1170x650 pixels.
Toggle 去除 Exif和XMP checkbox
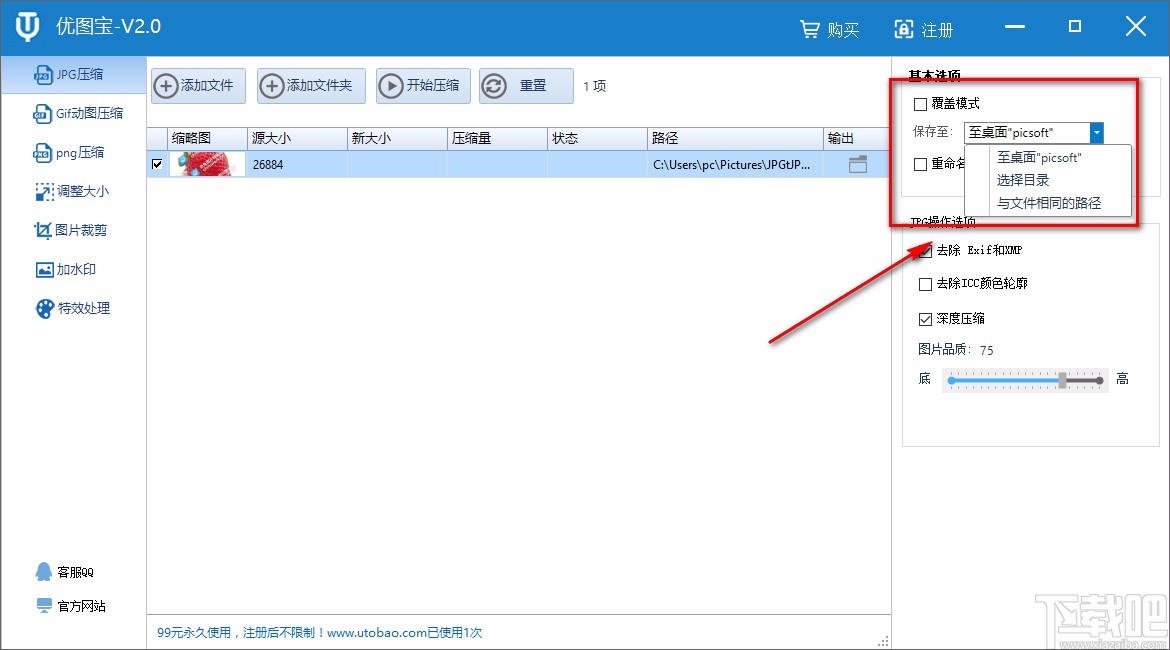tap(925, 251)
